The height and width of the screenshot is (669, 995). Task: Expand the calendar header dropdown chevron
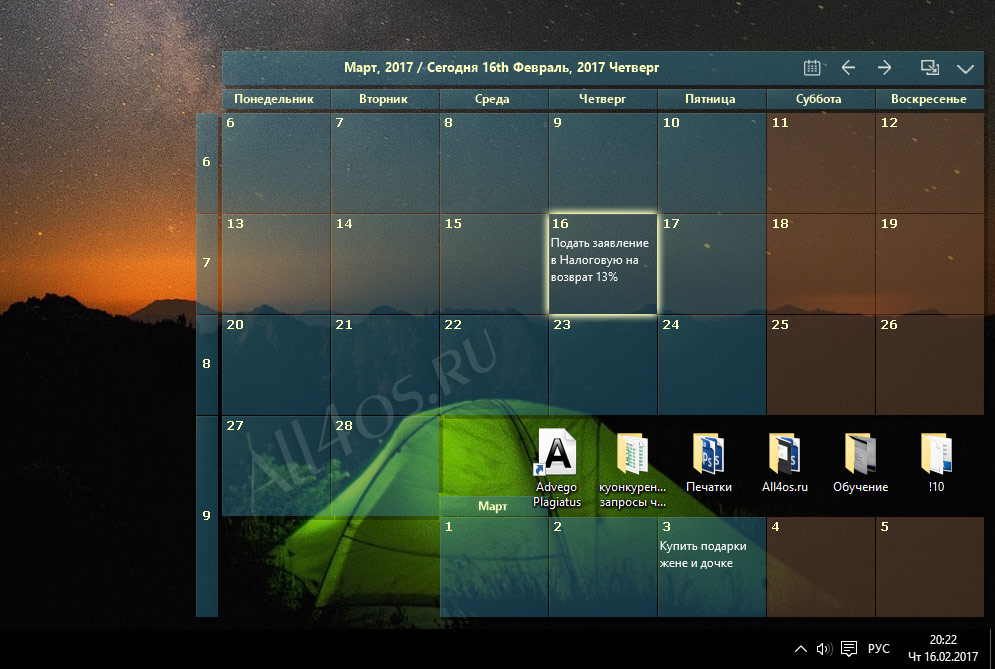point(965,69)
